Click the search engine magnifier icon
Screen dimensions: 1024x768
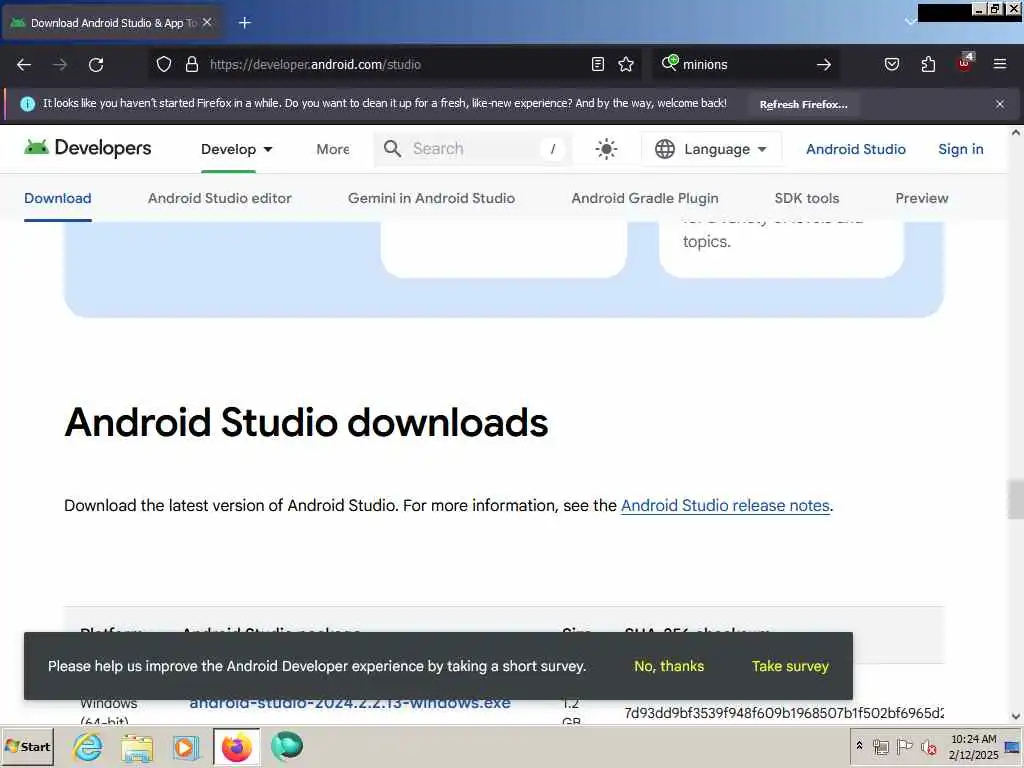point(670,63)
